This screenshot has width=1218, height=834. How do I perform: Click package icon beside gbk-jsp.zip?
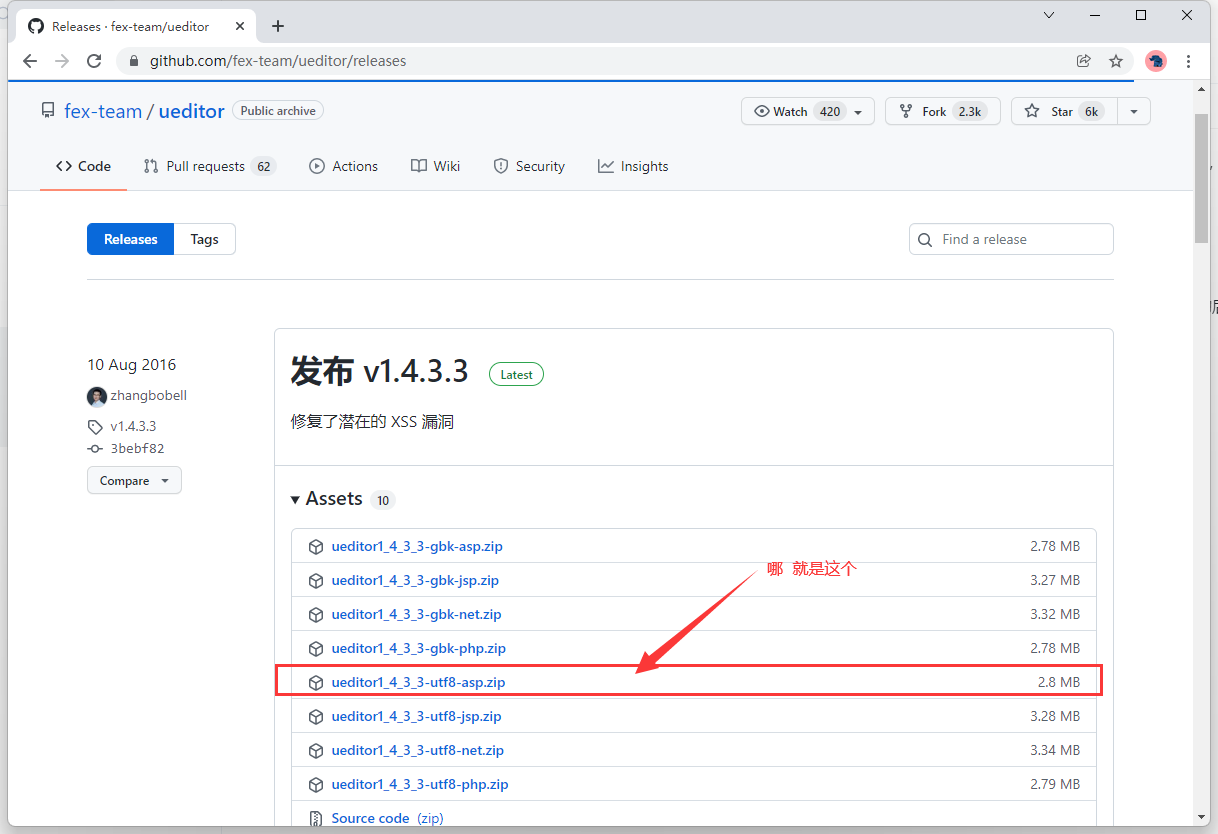coord(315,581)
